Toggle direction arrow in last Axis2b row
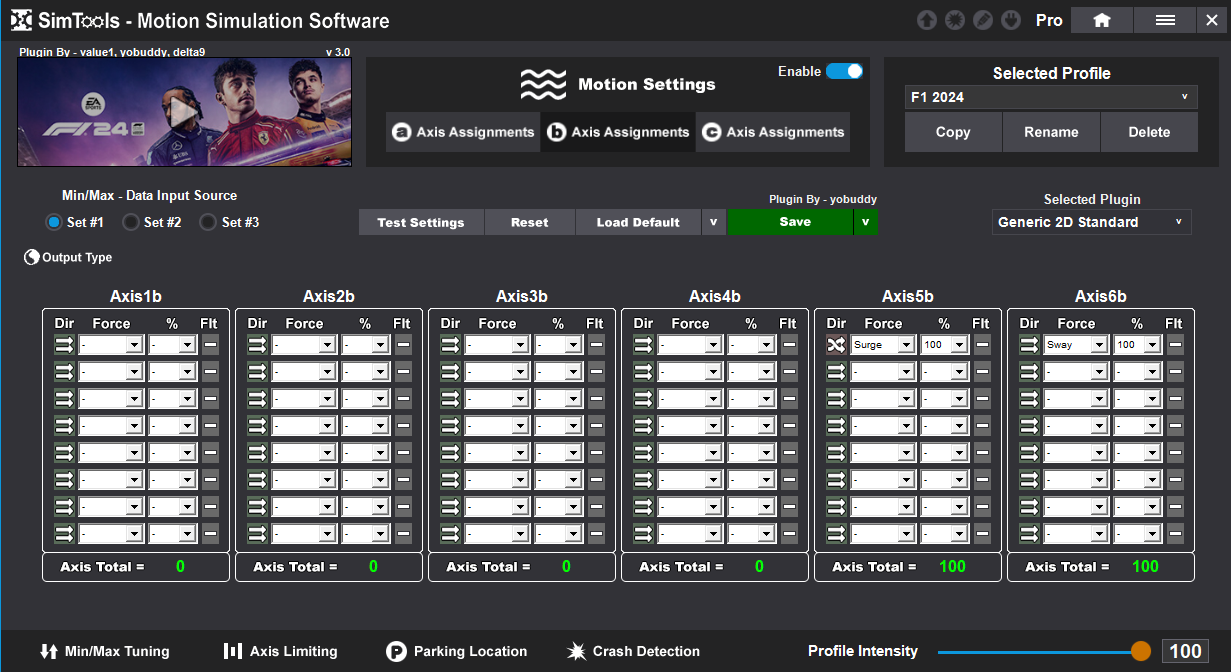This screenshot has height=672, width=1231. (257, 533)
